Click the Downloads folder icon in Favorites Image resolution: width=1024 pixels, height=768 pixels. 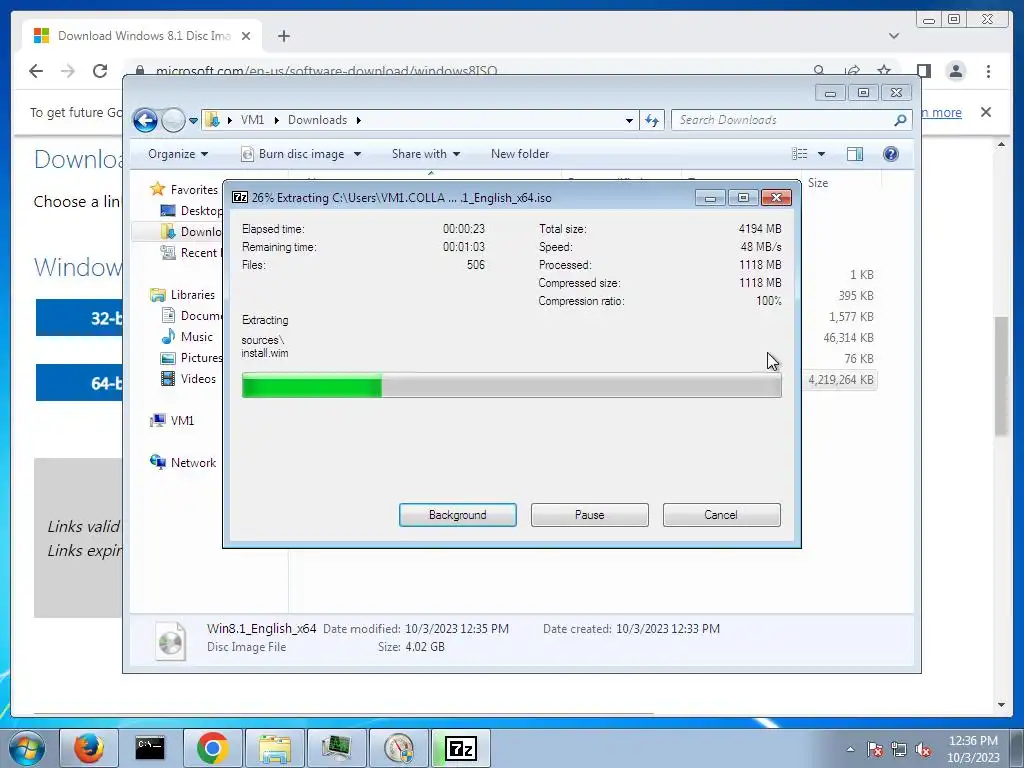coord(168,231)
